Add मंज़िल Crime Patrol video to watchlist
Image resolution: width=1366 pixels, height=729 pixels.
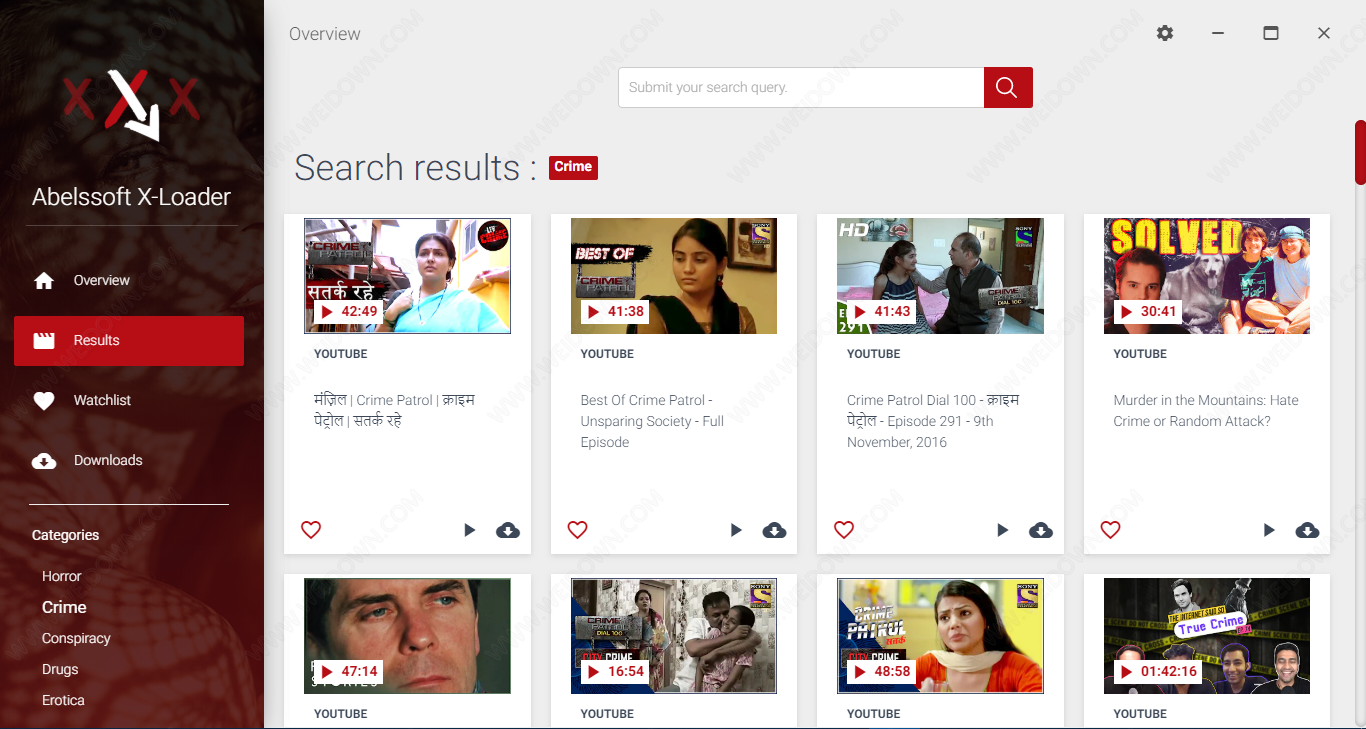311,530
